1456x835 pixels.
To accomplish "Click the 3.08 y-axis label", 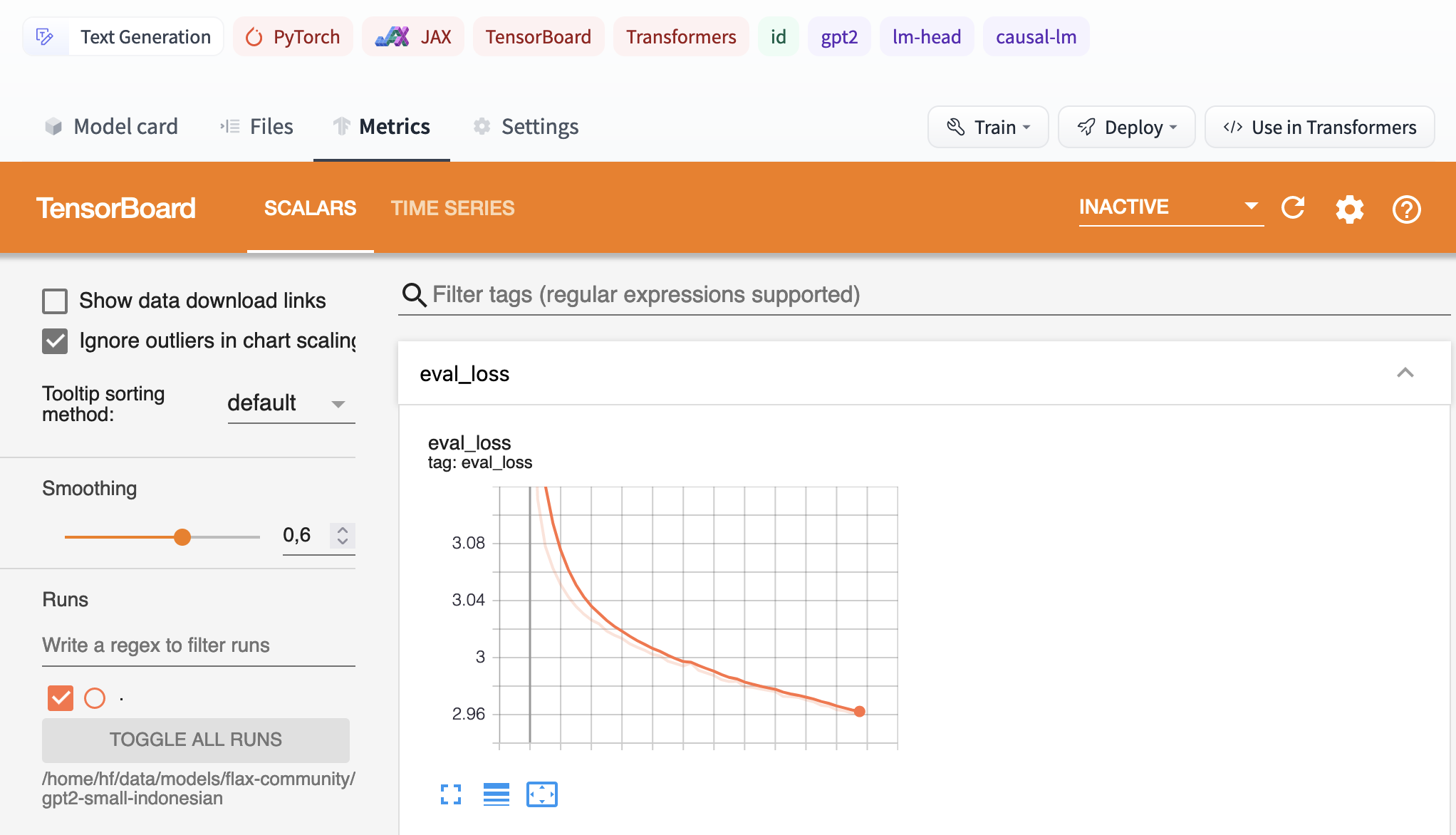I will click(x=468, y=543).
